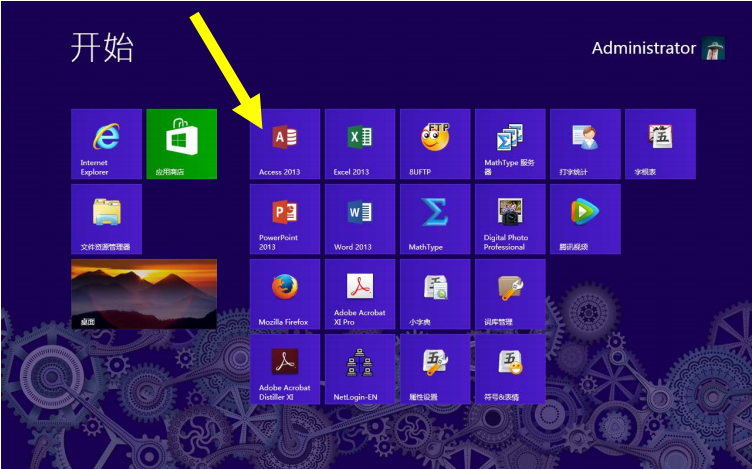Open the 属性设置 settings tile
Screen dimensions: 752x469
[x=435, y=369]
